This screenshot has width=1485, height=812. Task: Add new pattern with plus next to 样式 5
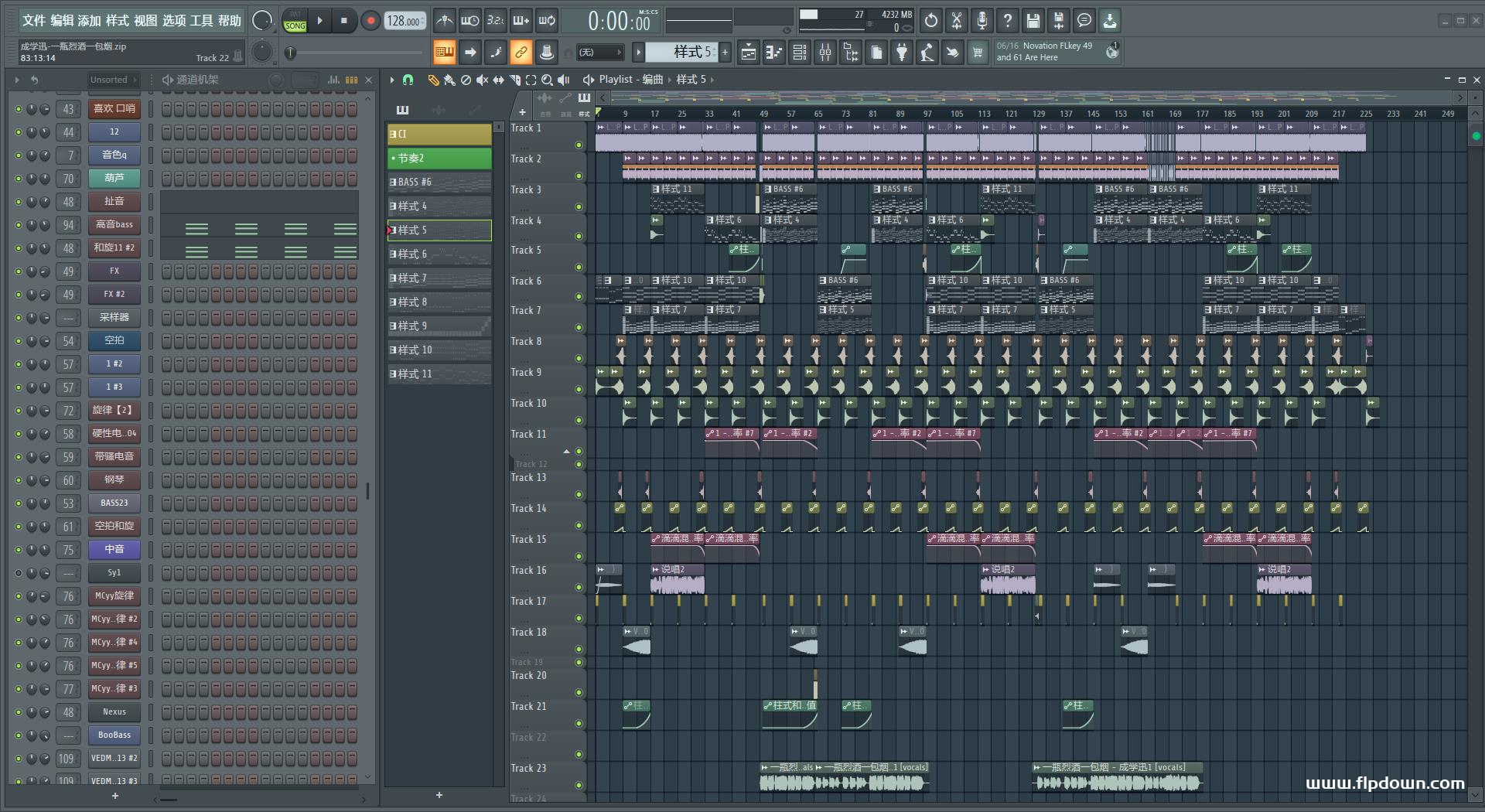pyautogui.click(x=725, y=53)
